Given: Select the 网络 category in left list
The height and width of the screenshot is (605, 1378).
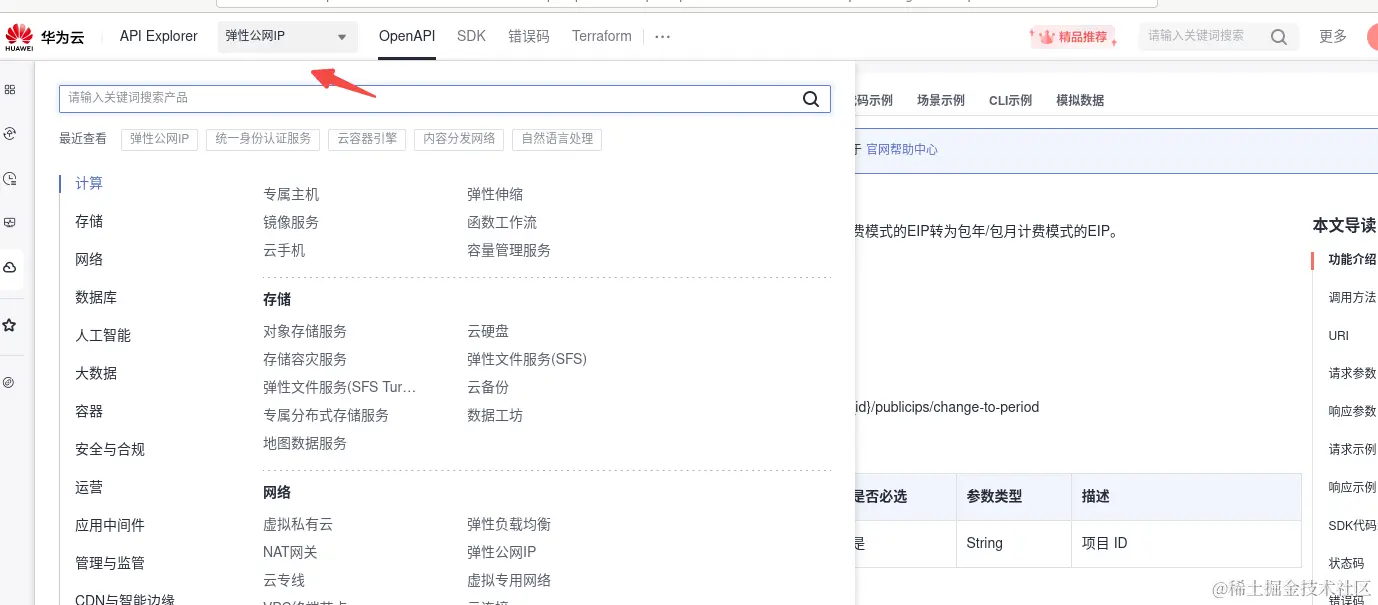Looking at the screenshot, I should coord(89,259).
